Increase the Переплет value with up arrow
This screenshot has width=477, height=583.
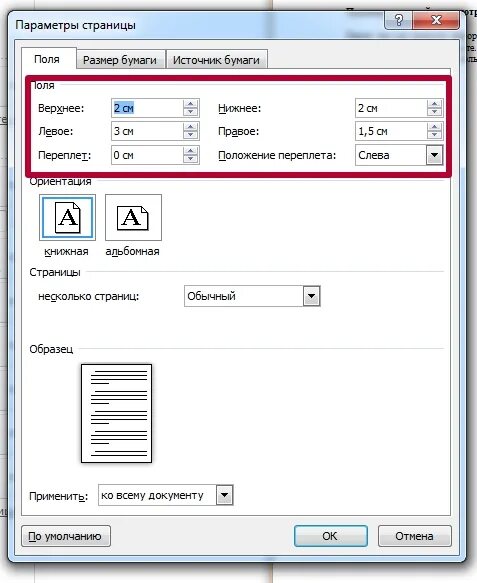click(190, 151)
